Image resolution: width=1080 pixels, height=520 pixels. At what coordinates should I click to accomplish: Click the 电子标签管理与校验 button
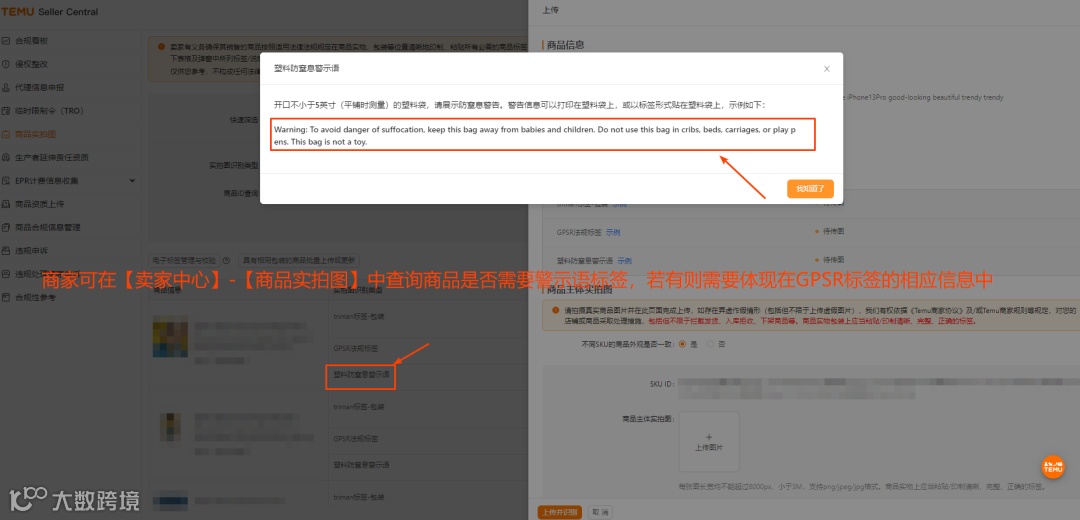coord(184,260)
